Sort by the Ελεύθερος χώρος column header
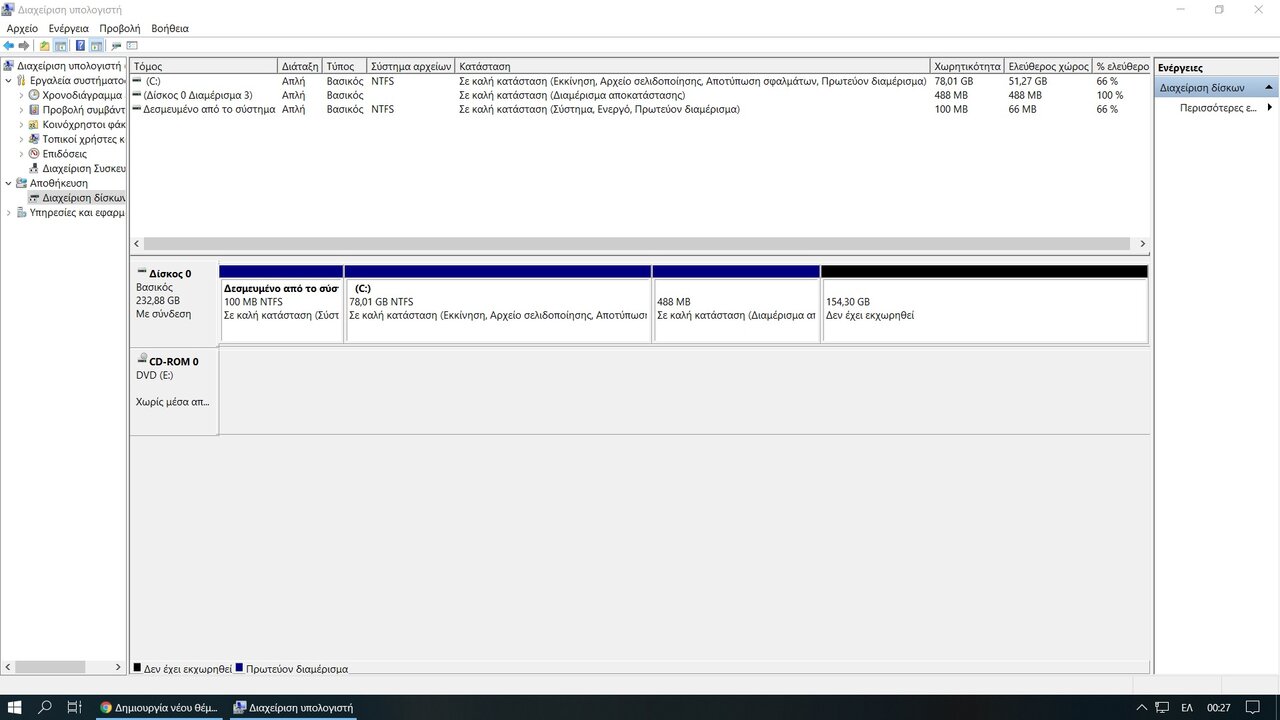Image resolution: width=1280 pixels, height=720 pixels. pyautogui.click(x=1048, y=66)
